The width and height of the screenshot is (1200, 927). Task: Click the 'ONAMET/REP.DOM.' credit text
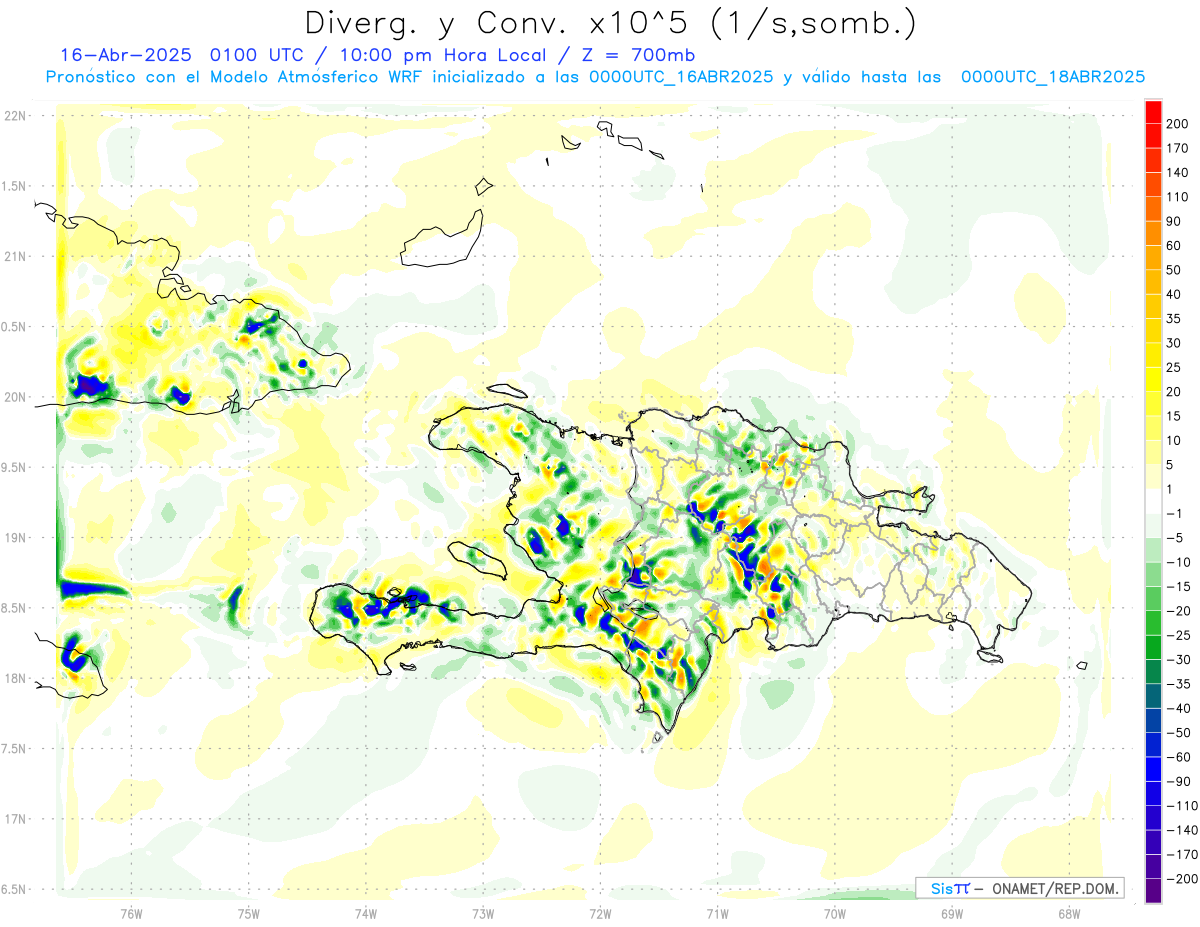point(1055,888)
